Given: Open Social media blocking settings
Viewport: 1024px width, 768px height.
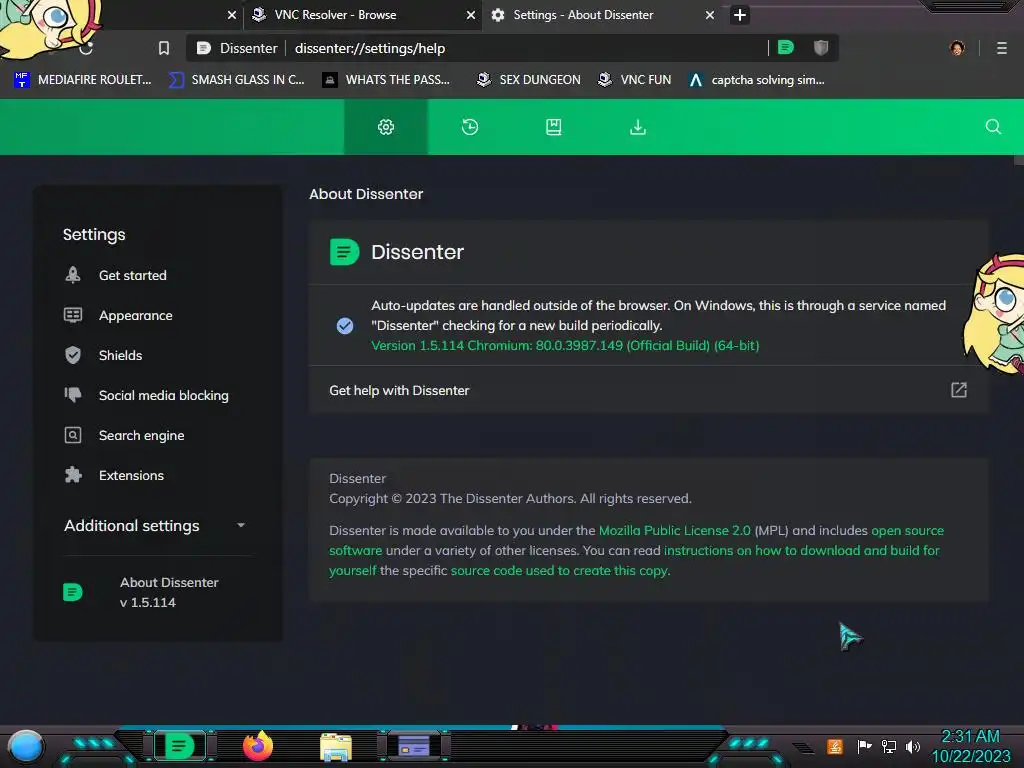Looking at the screenshot, I should (163, 395).
